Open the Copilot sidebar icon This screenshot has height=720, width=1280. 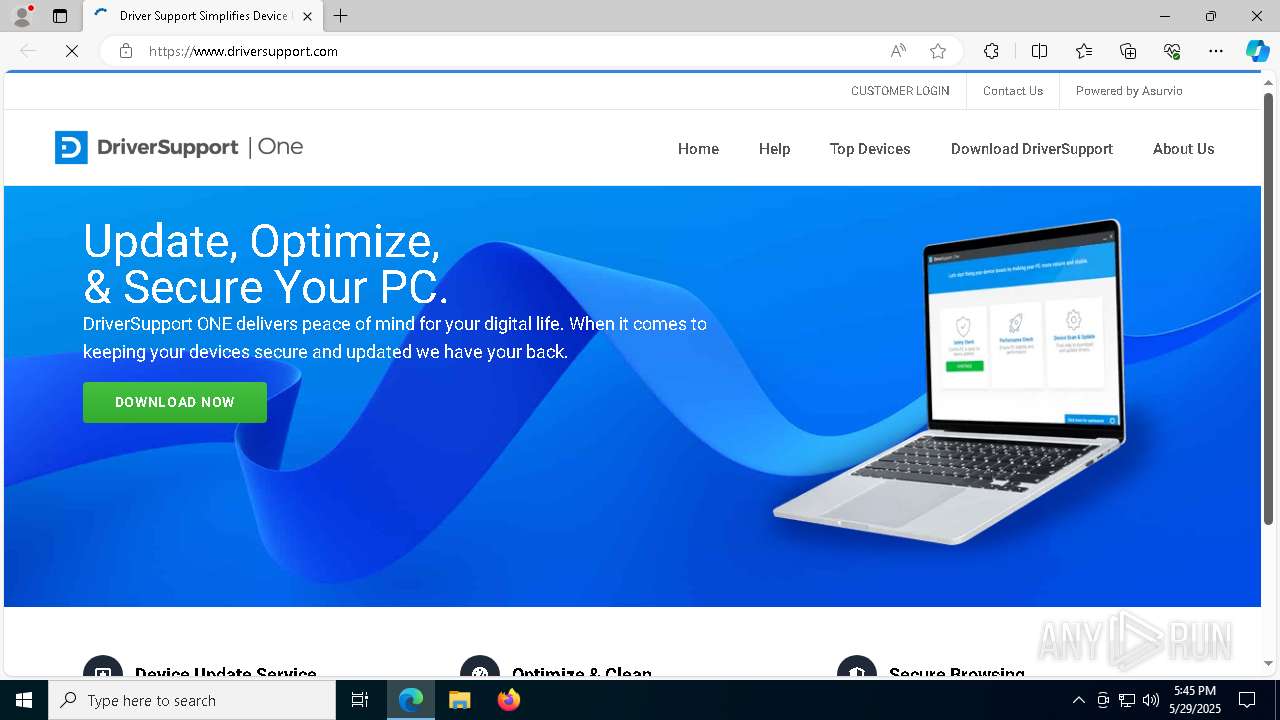pyautogui.click(x=1257, y=51)
